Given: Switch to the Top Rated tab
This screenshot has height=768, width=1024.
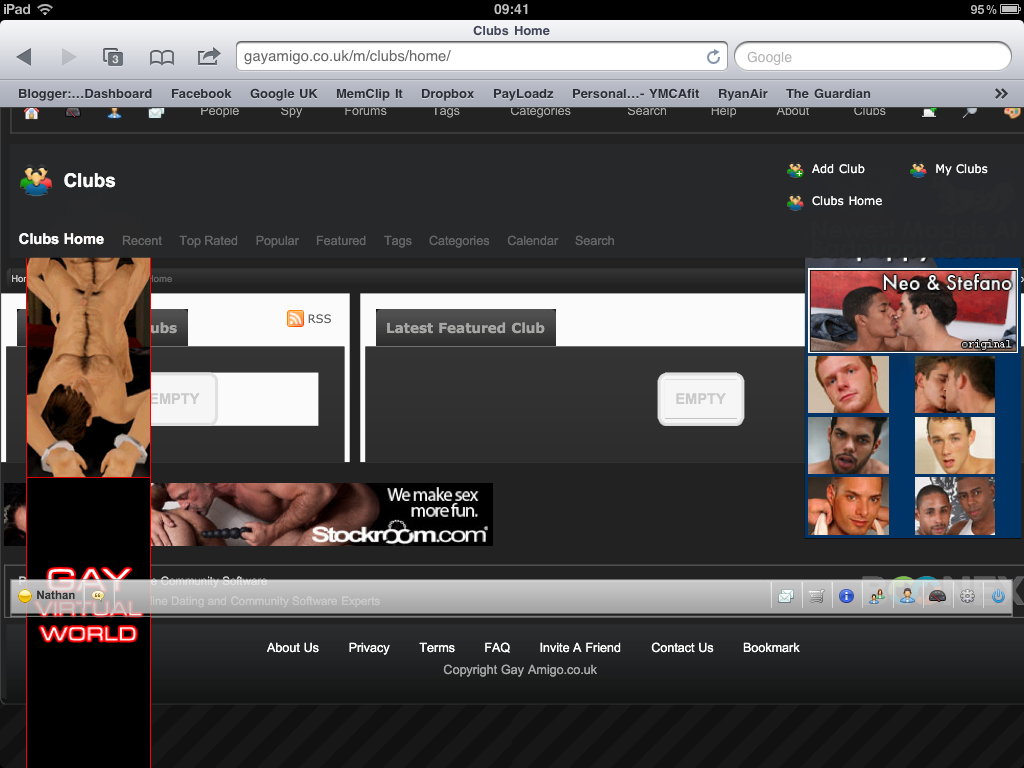Looking at the screenshot, I should [x=208, y=241].
